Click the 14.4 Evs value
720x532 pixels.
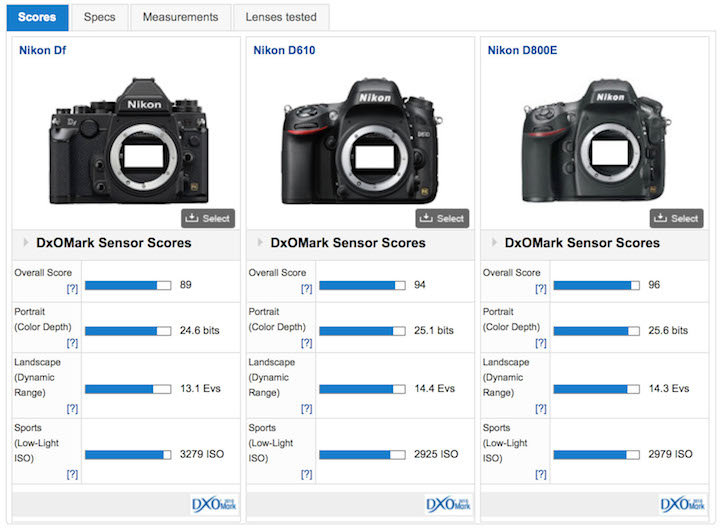[x=435, y=389]
